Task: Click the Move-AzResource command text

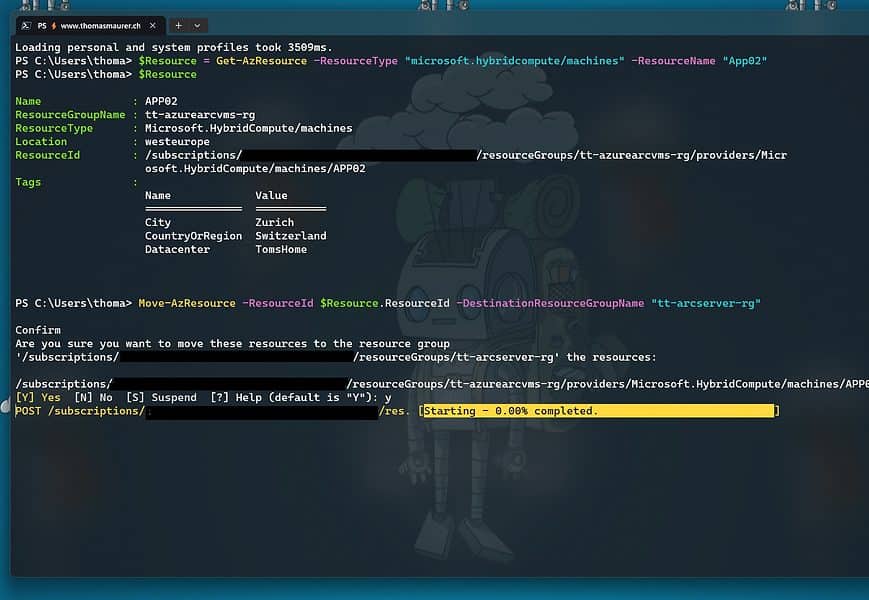Action: 187,304
